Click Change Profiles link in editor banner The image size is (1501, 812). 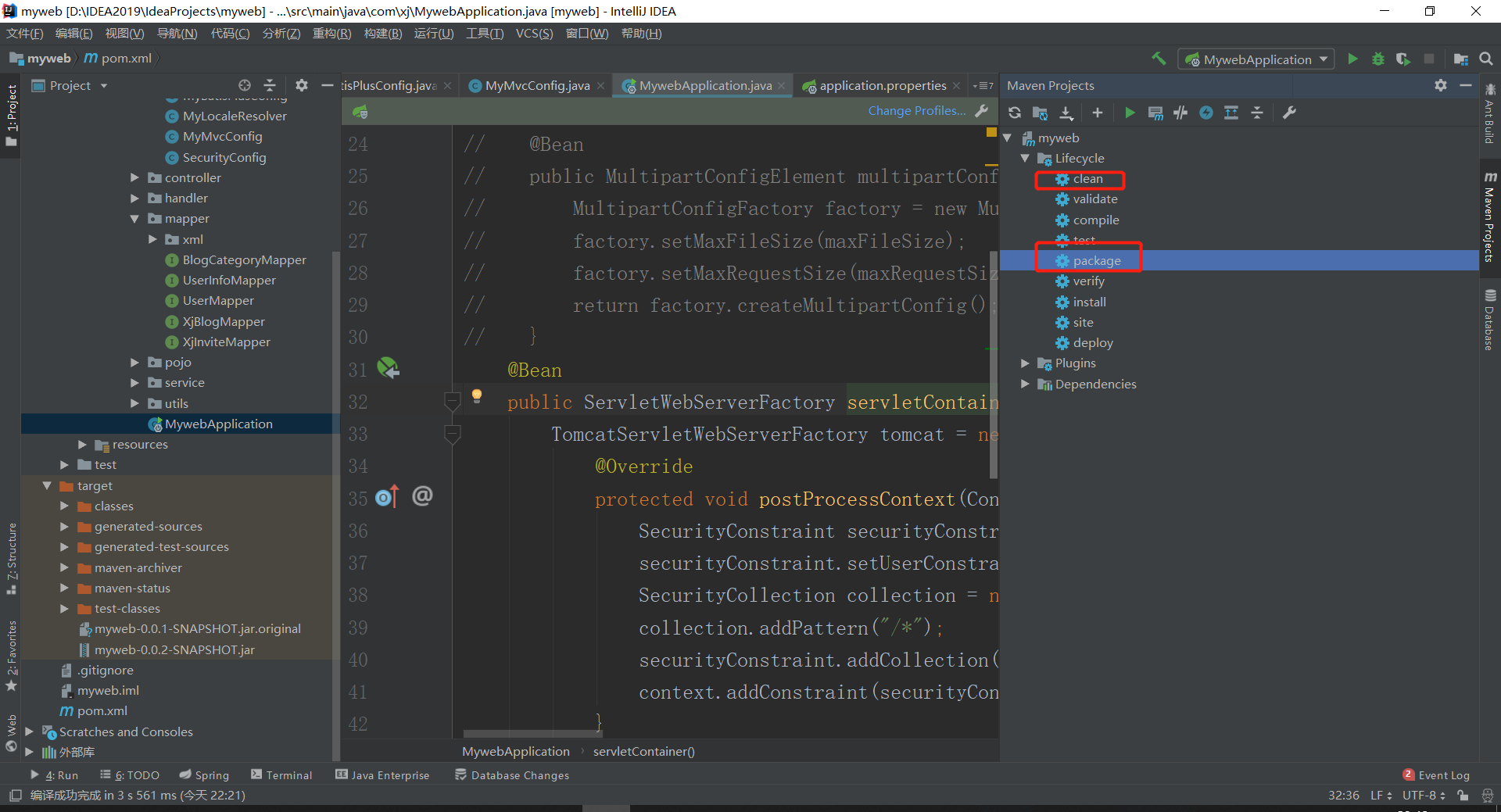[916, 111]
